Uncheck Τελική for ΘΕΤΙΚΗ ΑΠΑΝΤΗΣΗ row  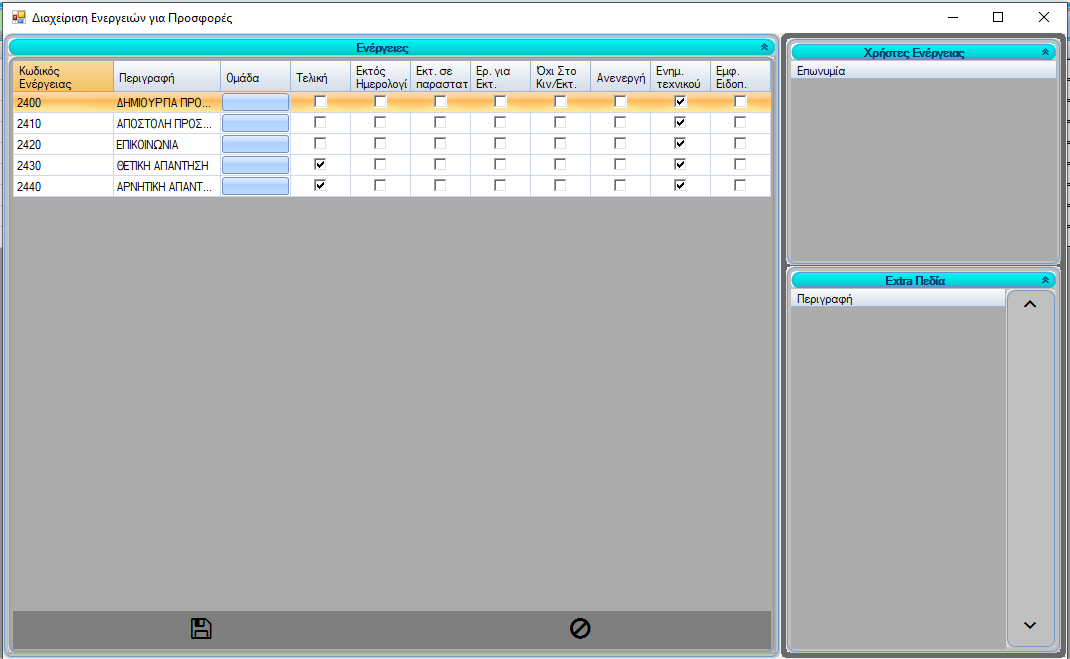(320, 164)
